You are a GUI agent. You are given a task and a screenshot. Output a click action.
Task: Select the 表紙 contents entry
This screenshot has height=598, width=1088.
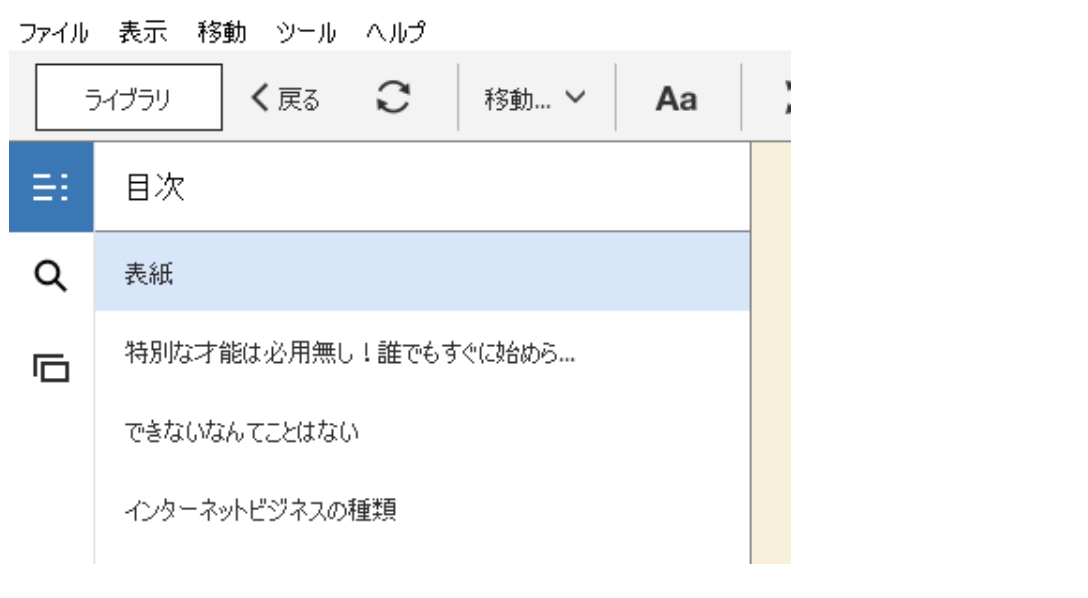click(x=422, y=272)
